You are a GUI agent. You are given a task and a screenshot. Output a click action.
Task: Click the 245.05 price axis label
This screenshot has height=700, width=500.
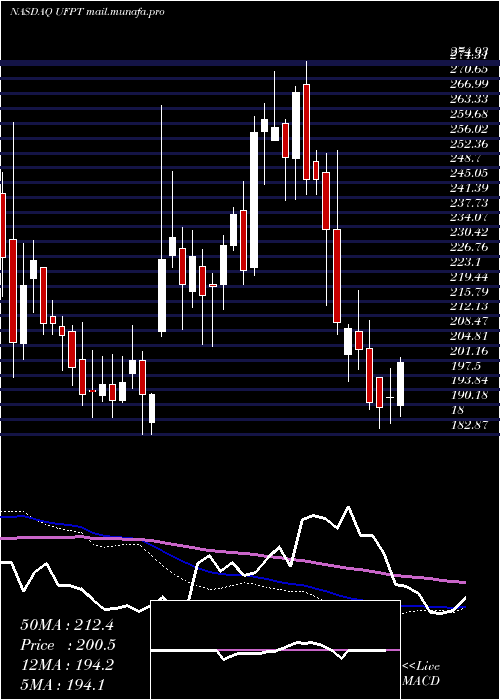coord(468,173)
